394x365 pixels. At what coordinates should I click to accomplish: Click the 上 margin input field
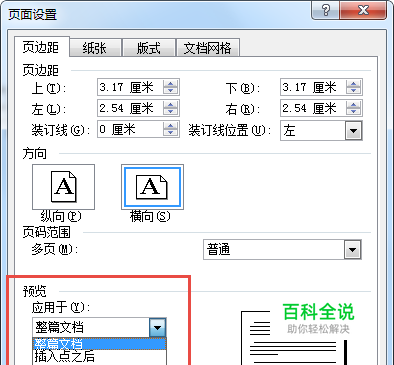pyautogui.click(x=130, y=87)
